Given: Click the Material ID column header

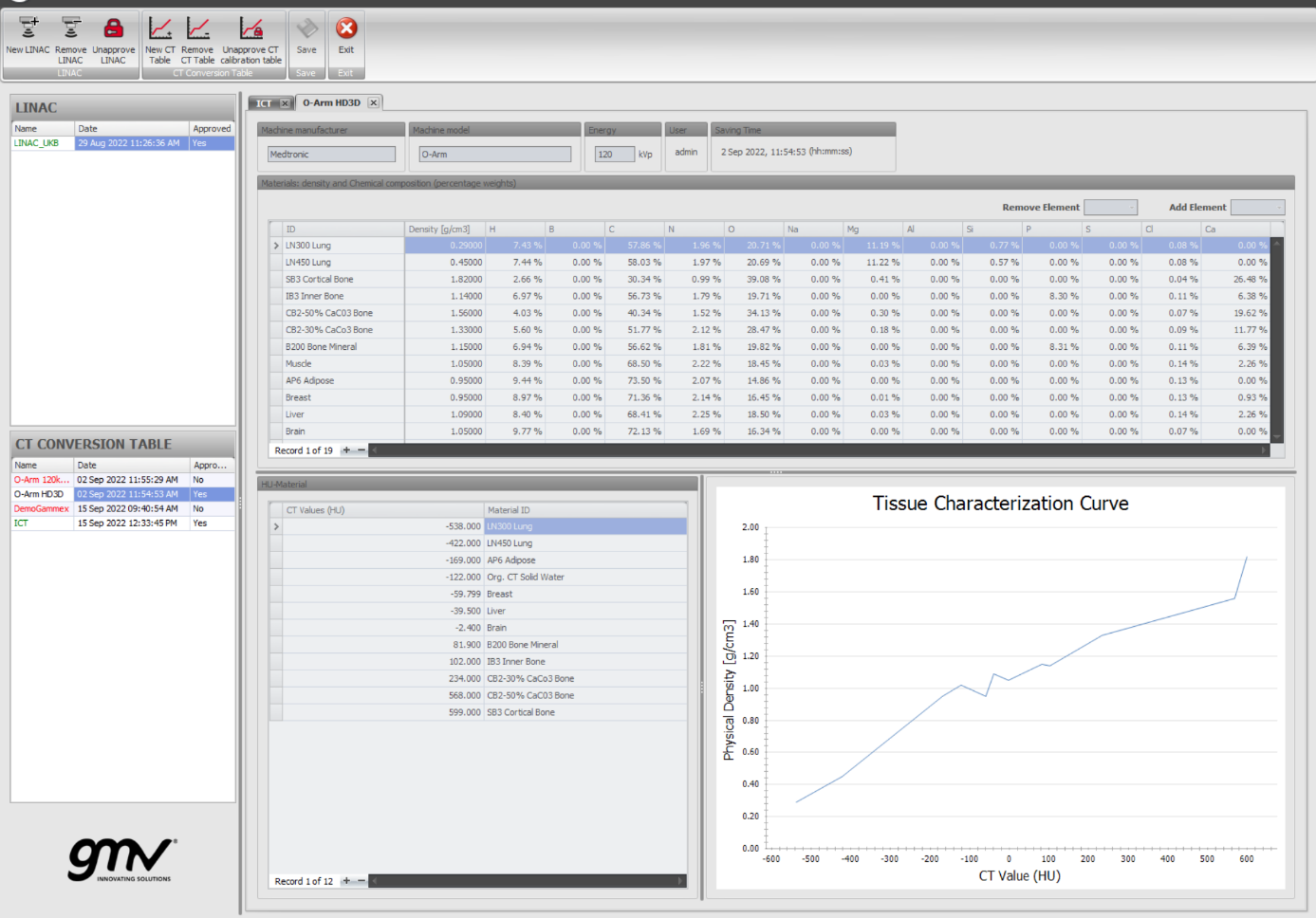Looking at the screenshot, I should (585, 509).
